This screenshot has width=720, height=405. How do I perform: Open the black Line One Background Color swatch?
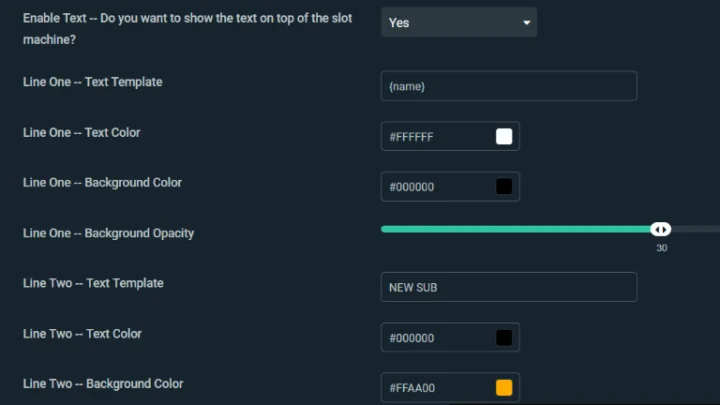tap(504, 187)
